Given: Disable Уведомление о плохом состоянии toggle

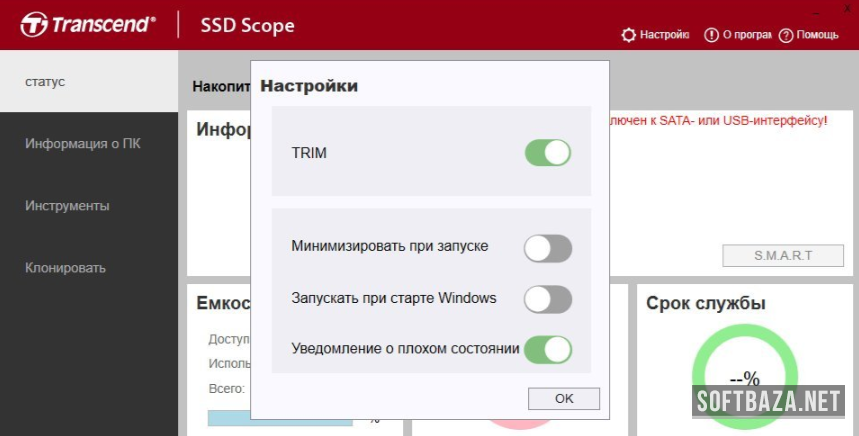Looking at the screenshot, I should [547, 349].
